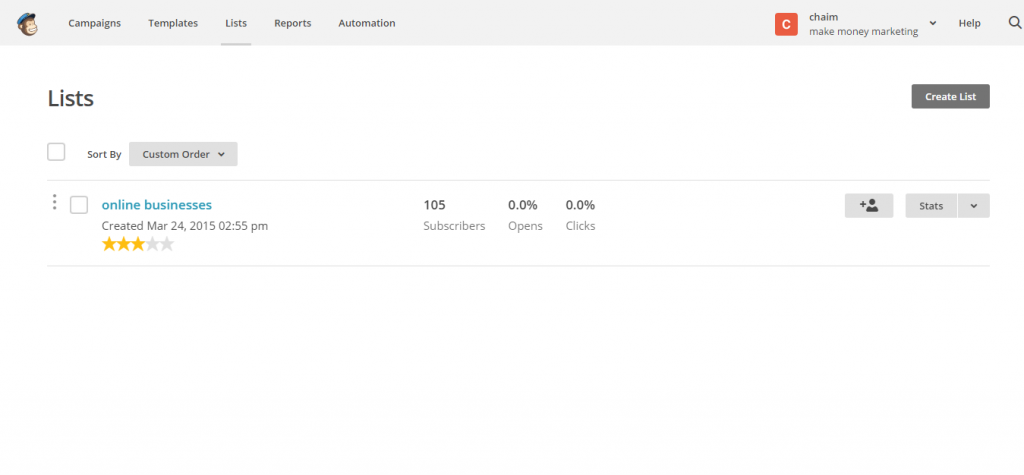Open the Custom Order sort dropdown

point(183,154)
